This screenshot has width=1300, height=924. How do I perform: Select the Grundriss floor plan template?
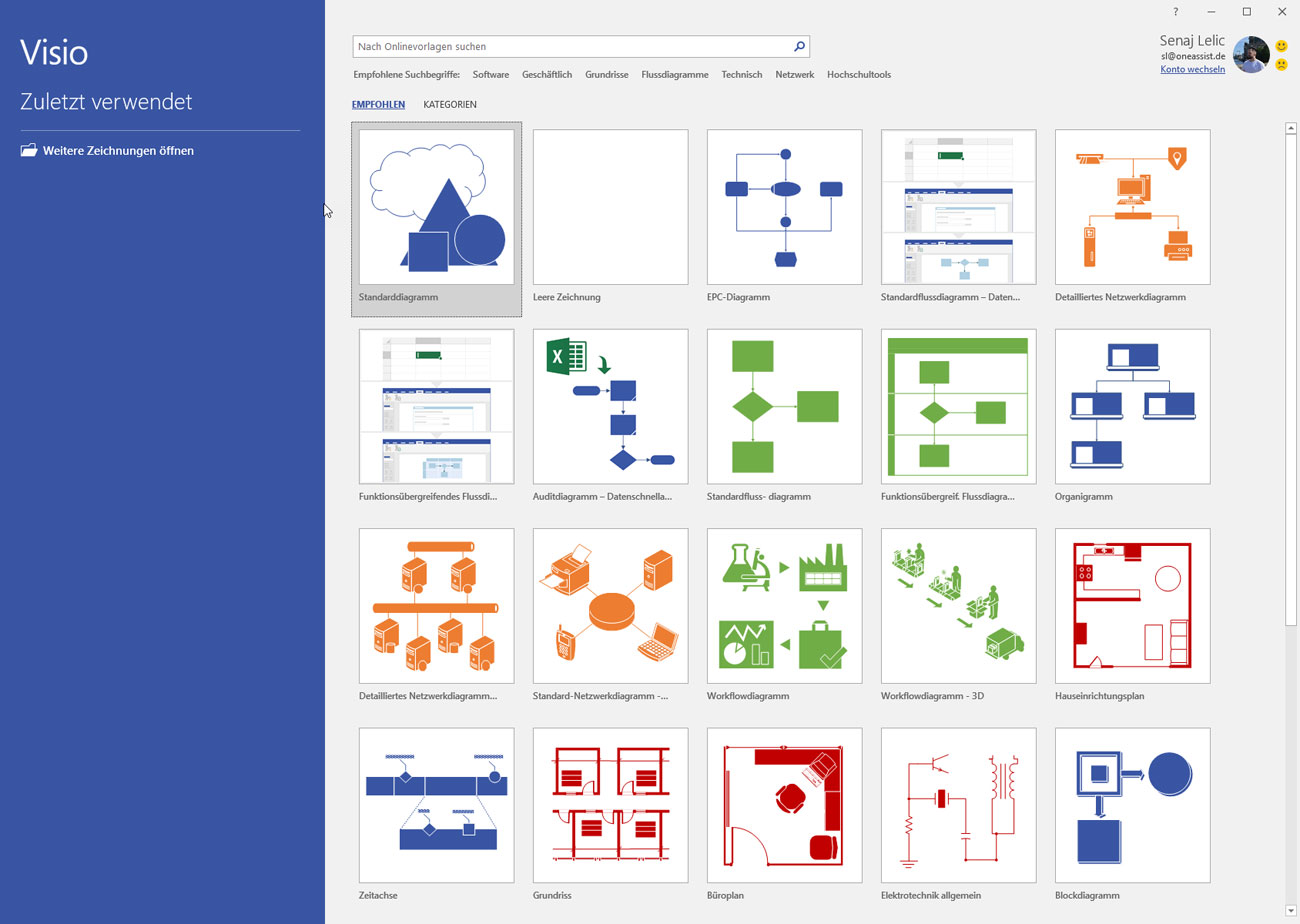click(610, 805)
